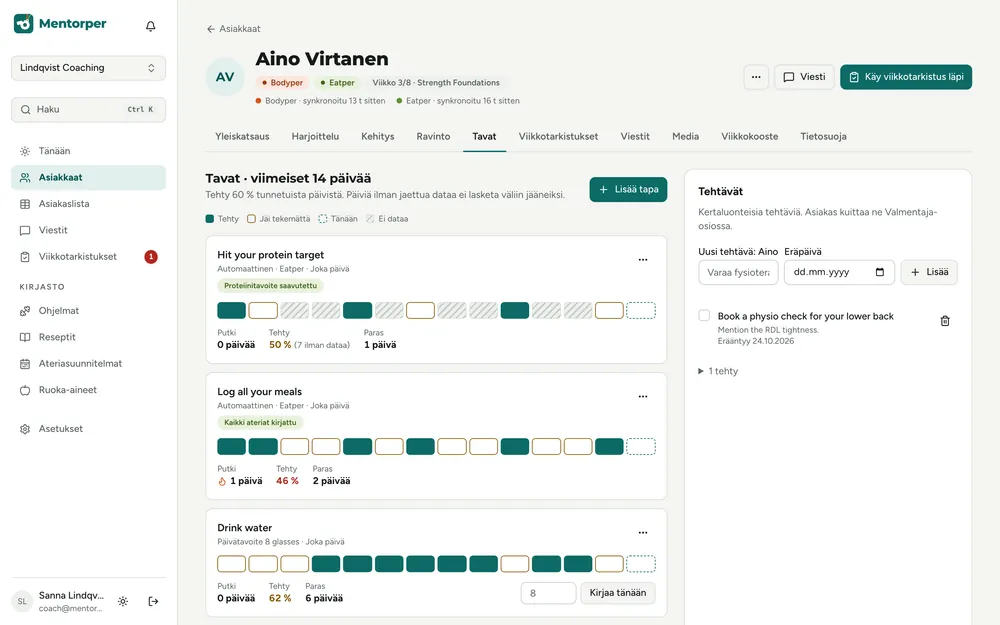Open Ohjelmat library section
The image size is (1000, 625).
point(88,311)
